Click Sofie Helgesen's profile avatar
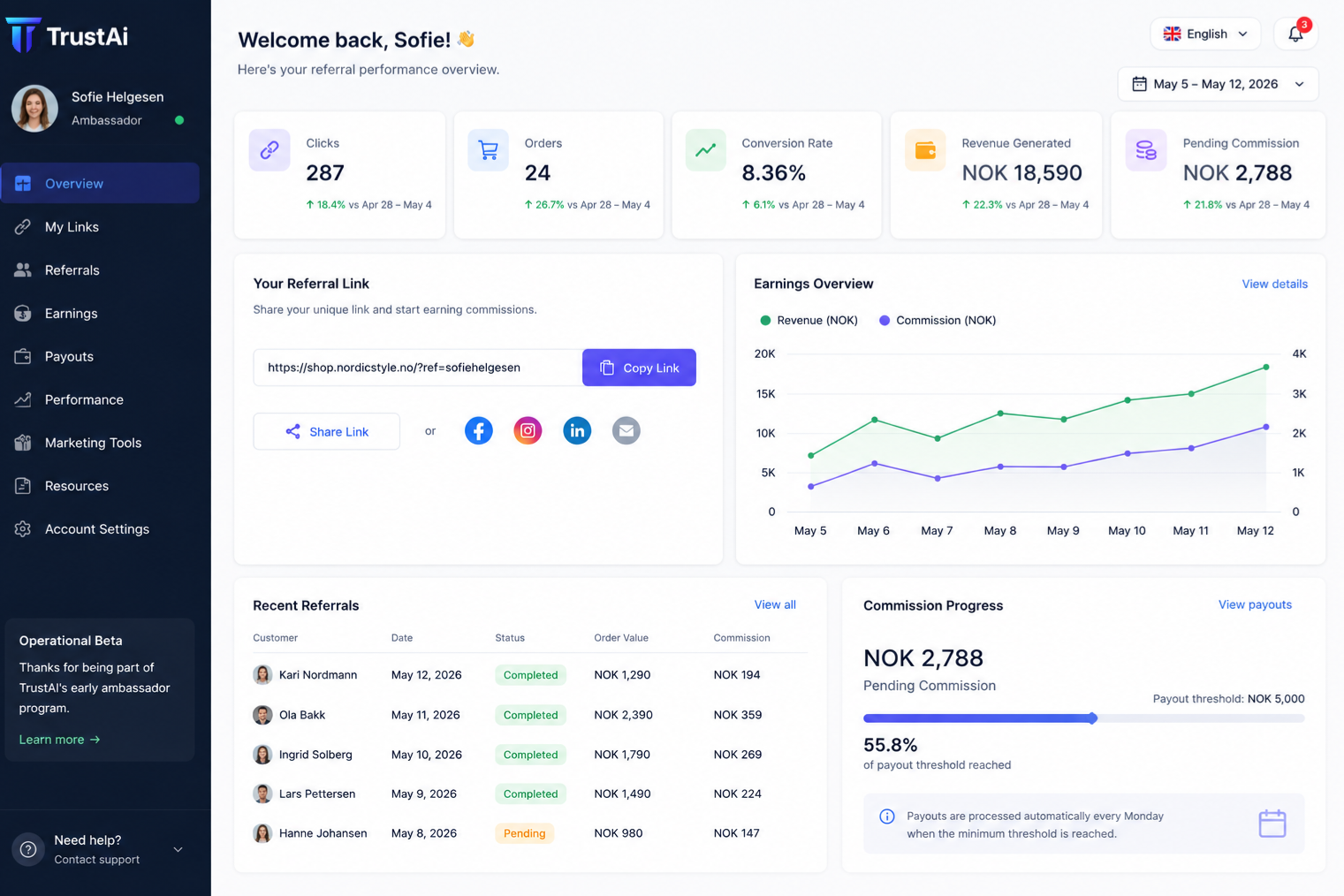The width and height of the screenshot is (1344, 896). click(34, 109)
